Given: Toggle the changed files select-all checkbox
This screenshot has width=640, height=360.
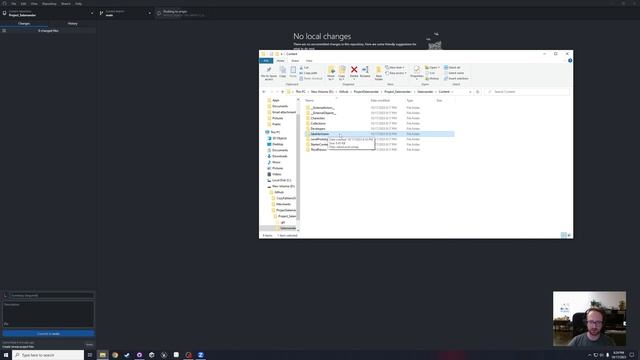Looking at the screenshot, I should click(4, 31).
